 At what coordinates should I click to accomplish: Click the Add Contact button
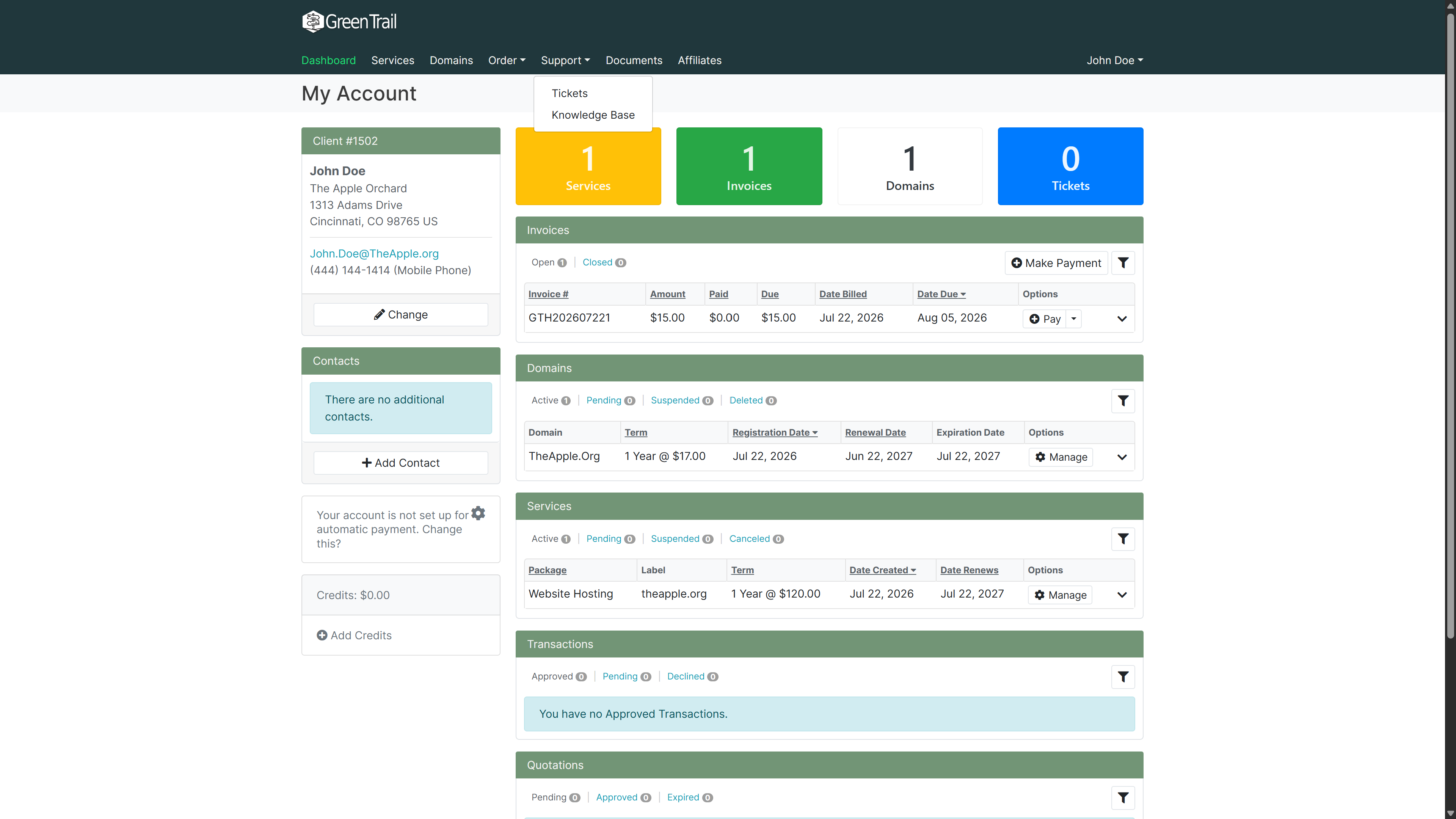[400, 463]
